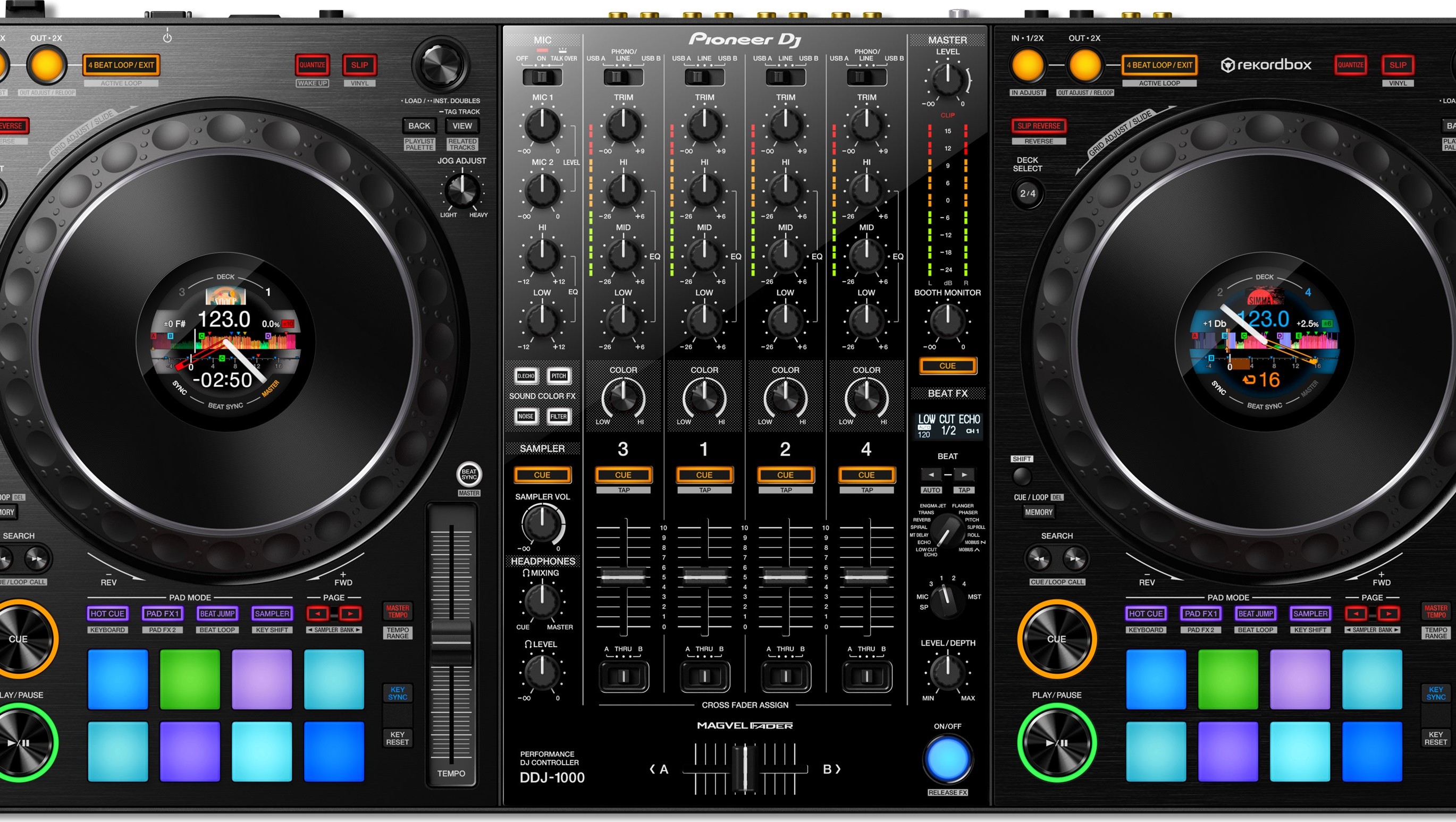Click the left jog wheel center display
Screen dimensions: 1456x822
click(225, 341)
